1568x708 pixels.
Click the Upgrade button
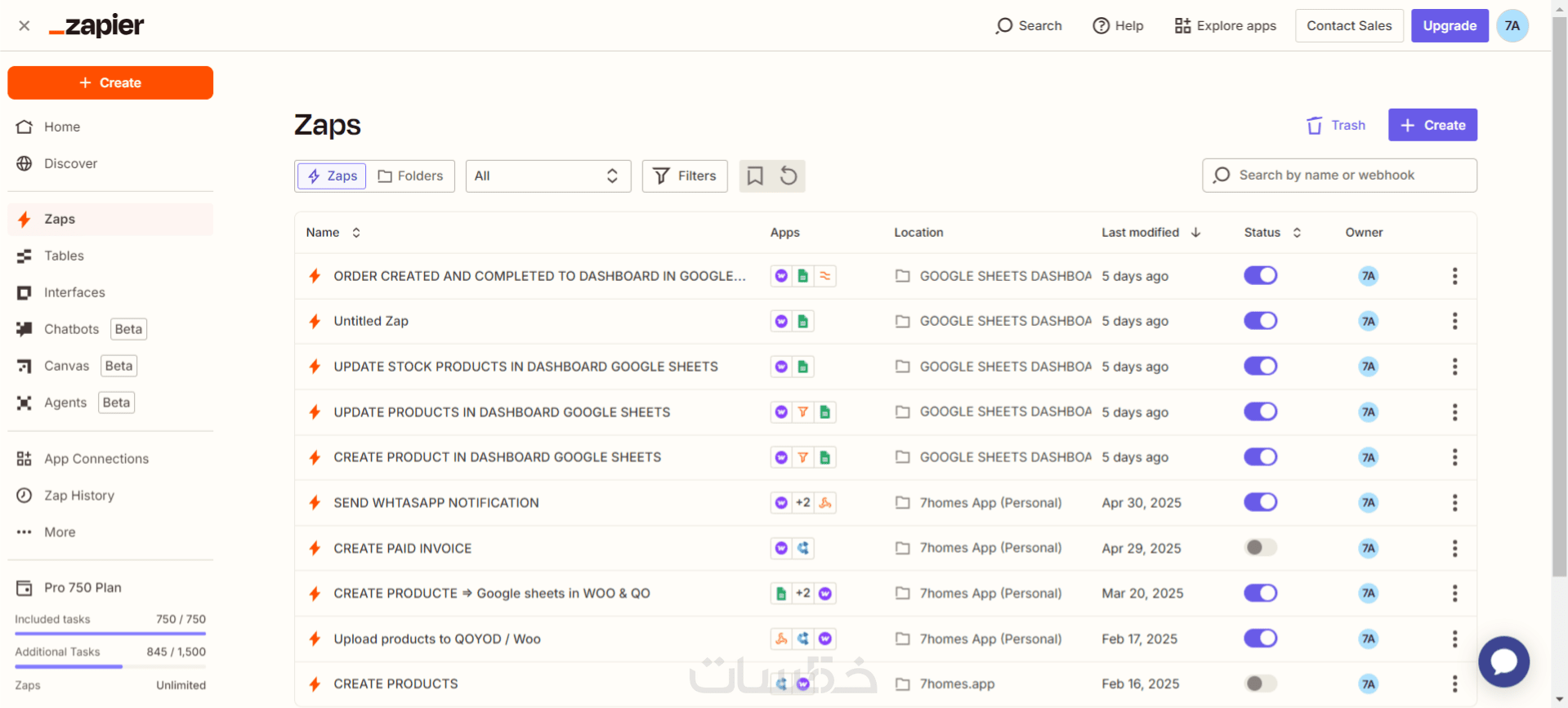[x=1450, y=26]
